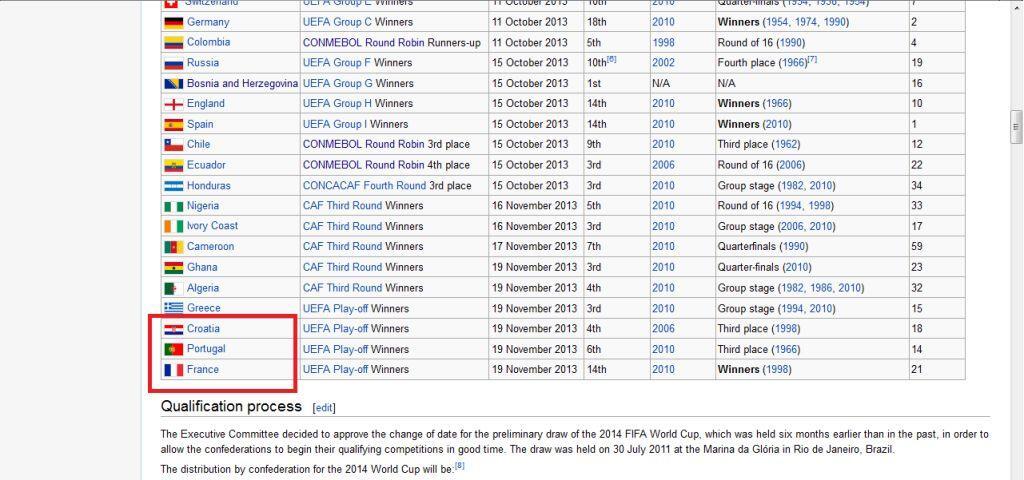The height and width of the screenshot is (480, 1024).
Task: Click the Greece flag icon
Action: [173, 308]
